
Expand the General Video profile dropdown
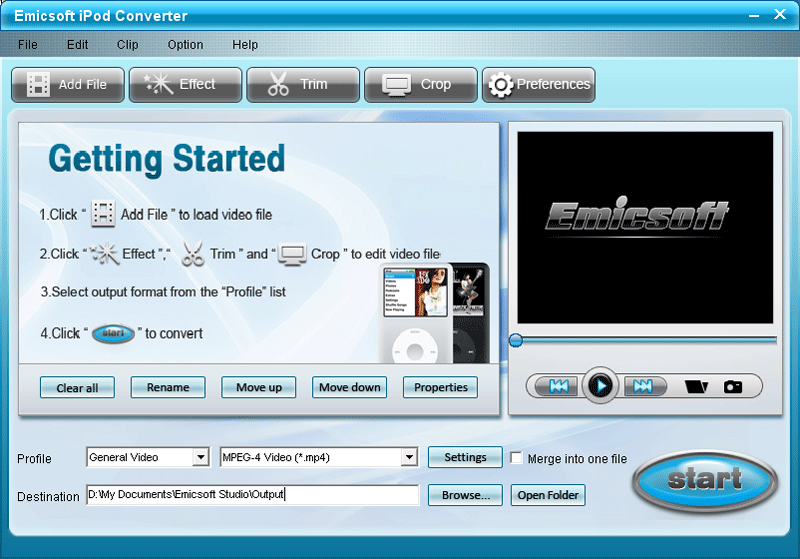point(201,457)
